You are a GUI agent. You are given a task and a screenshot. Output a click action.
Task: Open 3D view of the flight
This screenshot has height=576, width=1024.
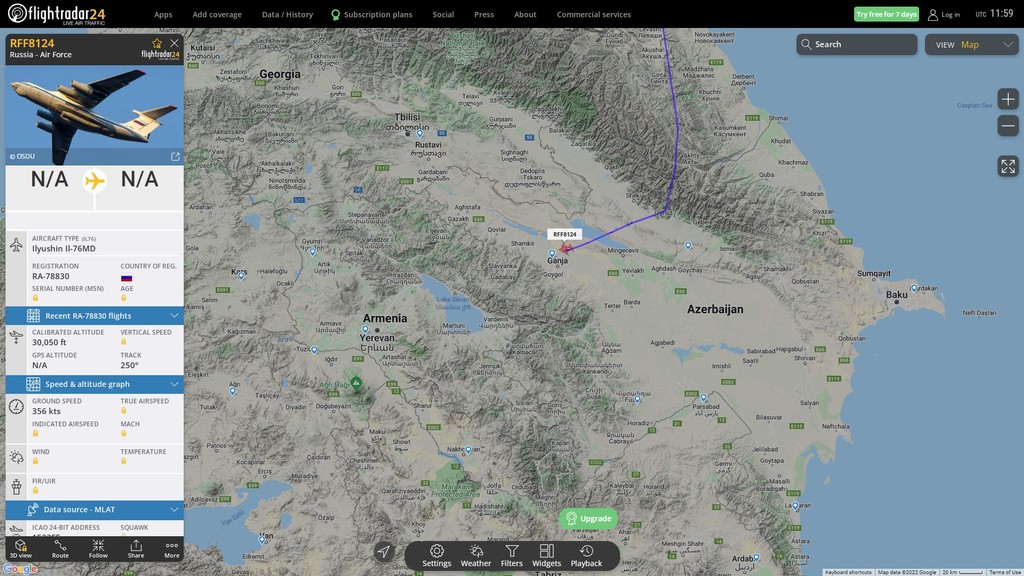pos(20,549)
